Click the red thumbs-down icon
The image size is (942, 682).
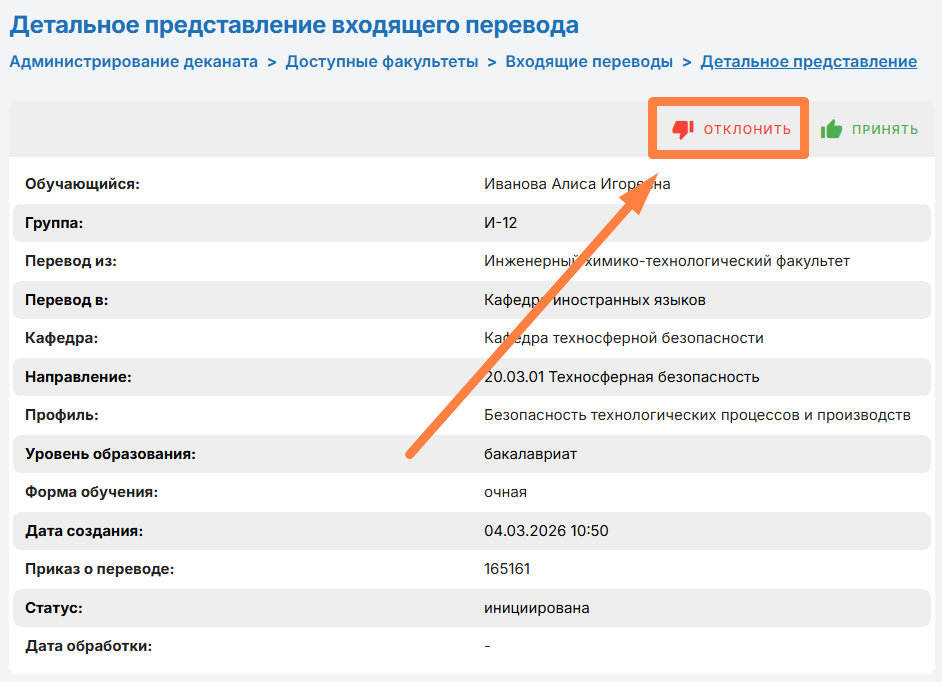[x=683, y=129]
